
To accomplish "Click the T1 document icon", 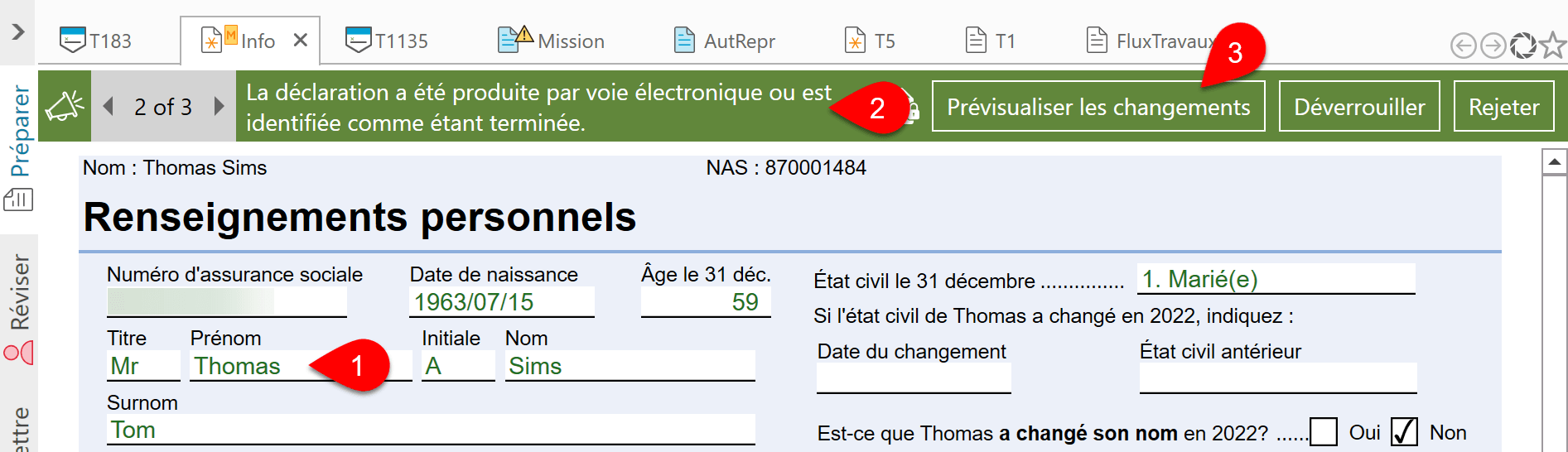I will point(977,40).
